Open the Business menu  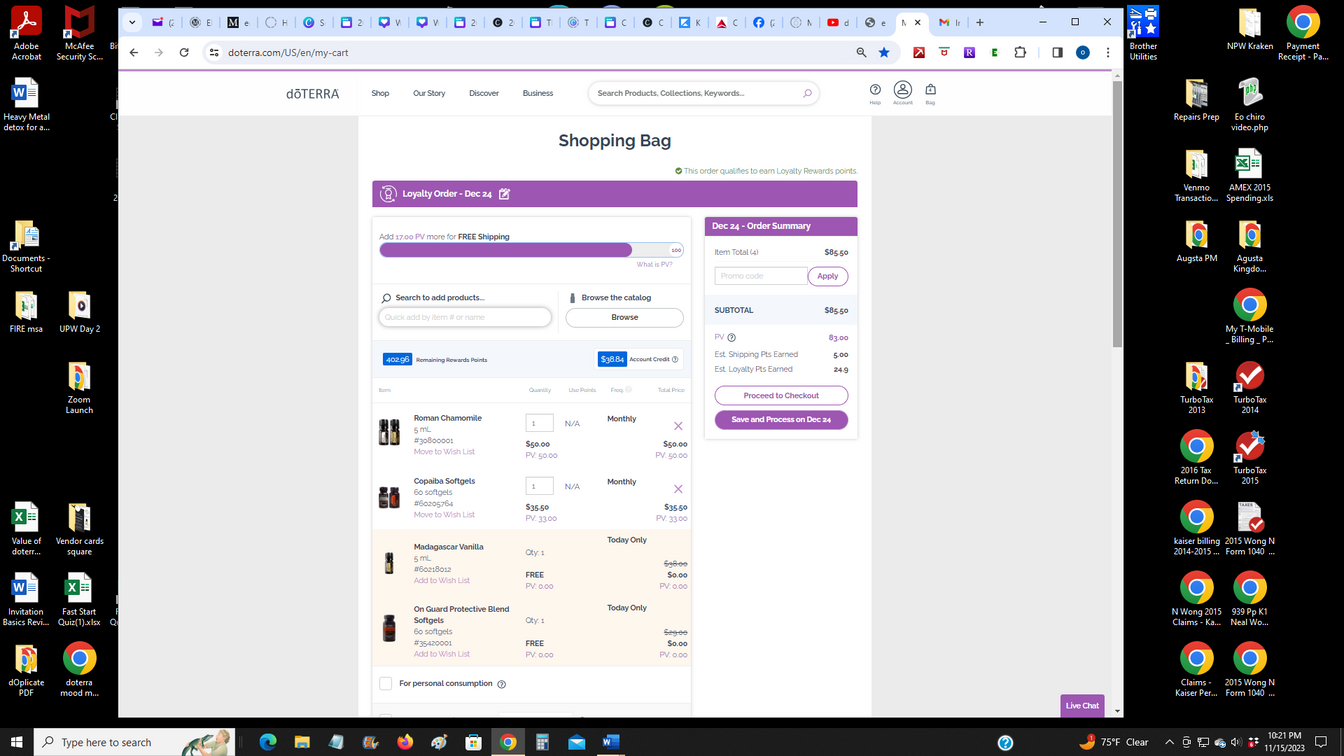[538, 93]
